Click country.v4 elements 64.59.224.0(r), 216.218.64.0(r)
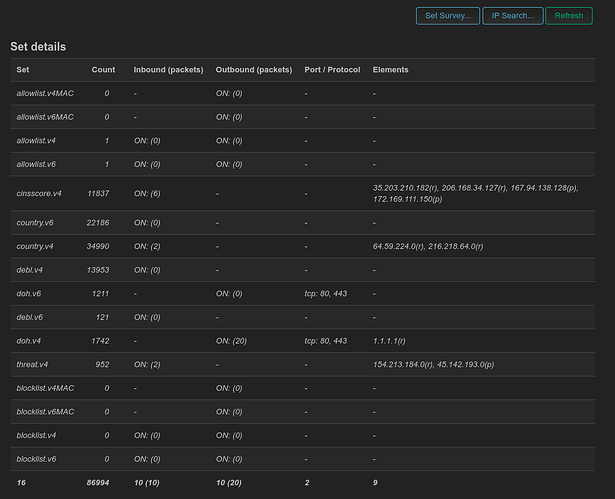Screen dimensions: 615x499 tap(428, 246)
